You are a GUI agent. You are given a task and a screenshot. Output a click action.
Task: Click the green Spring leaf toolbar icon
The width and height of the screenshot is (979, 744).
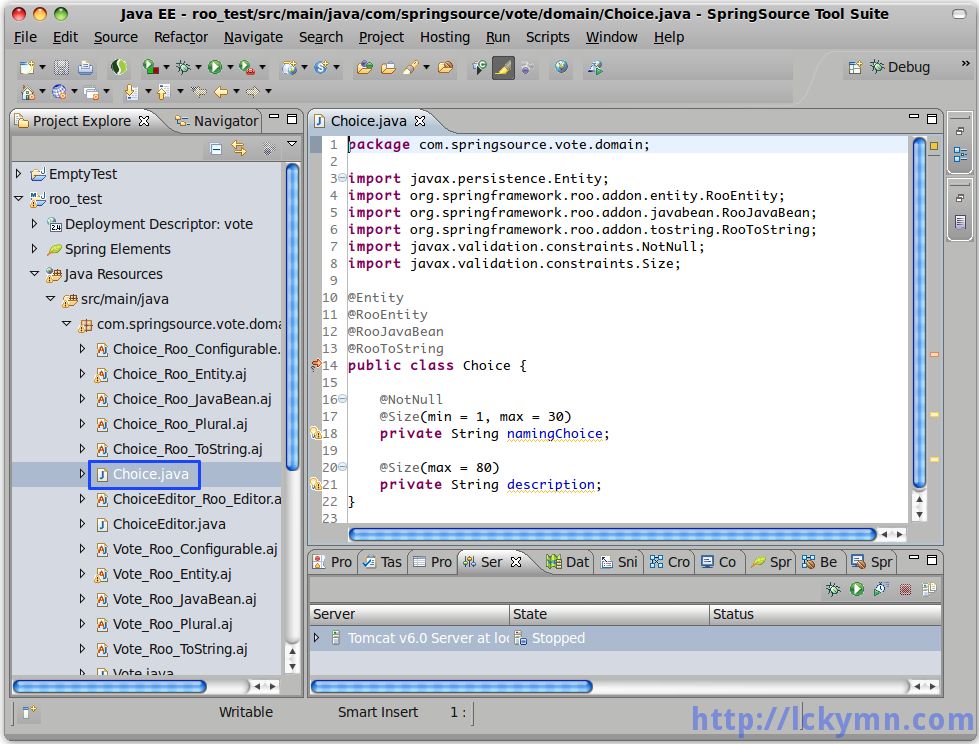coord(119,67)
